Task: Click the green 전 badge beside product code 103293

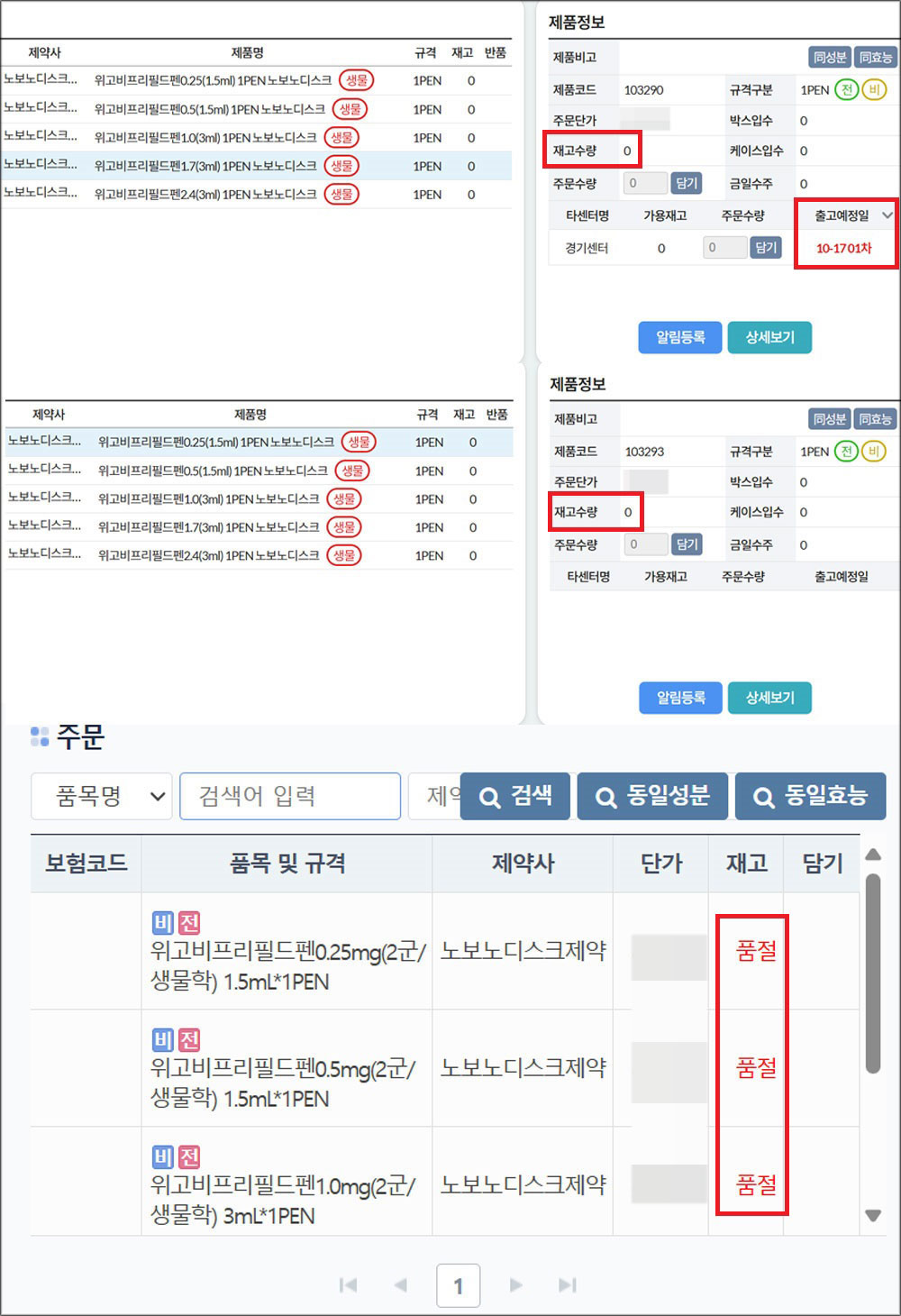Action: click(x=846, y=452)
